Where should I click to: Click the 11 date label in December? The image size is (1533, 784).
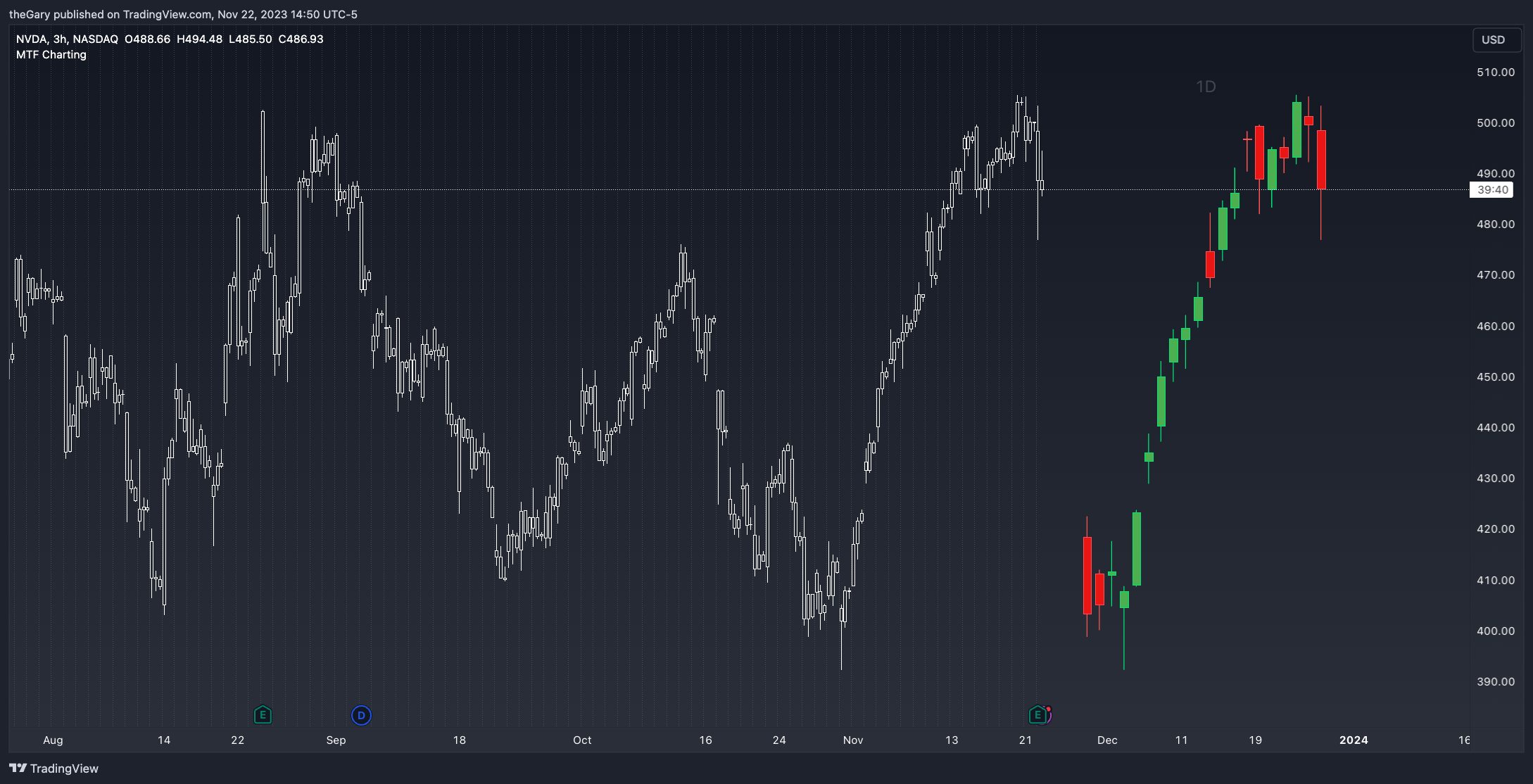[1181, 740]
